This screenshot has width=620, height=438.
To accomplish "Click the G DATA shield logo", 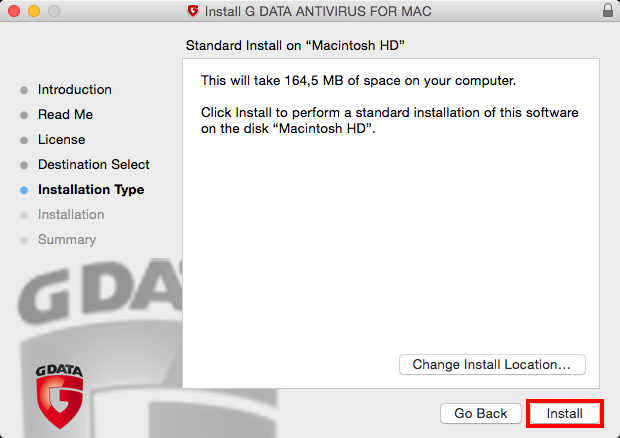I will (x=59, y=396).
